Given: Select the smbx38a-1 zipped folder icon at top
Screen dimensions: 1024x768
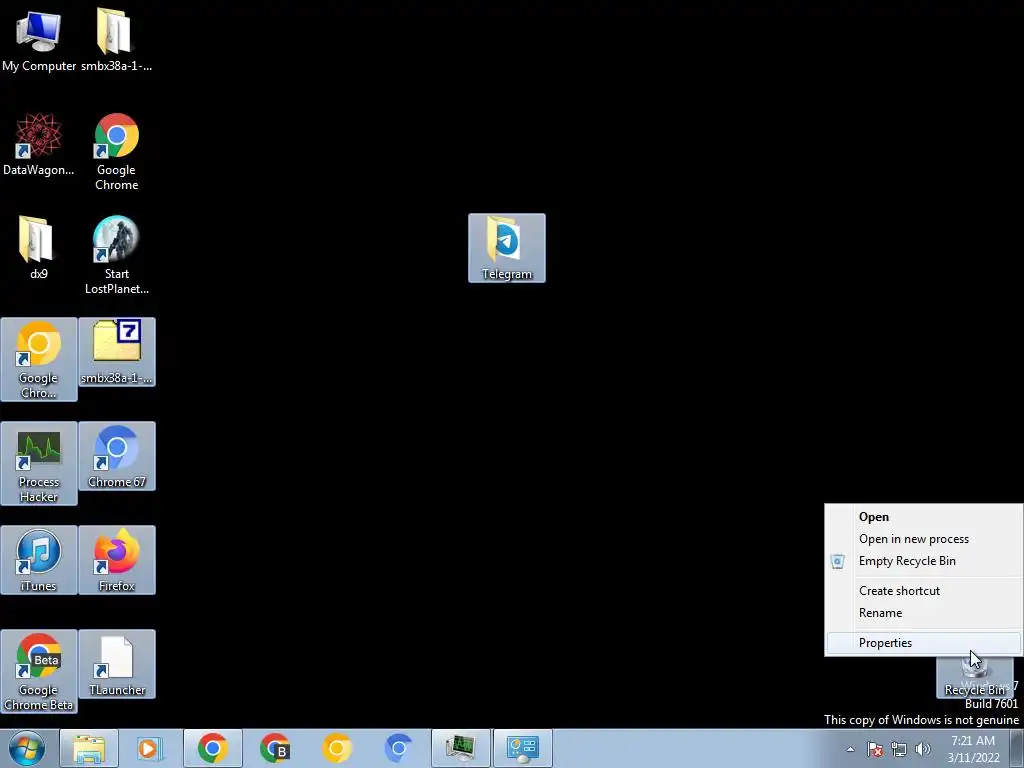Looking at the screenshot, I should 116,39.
